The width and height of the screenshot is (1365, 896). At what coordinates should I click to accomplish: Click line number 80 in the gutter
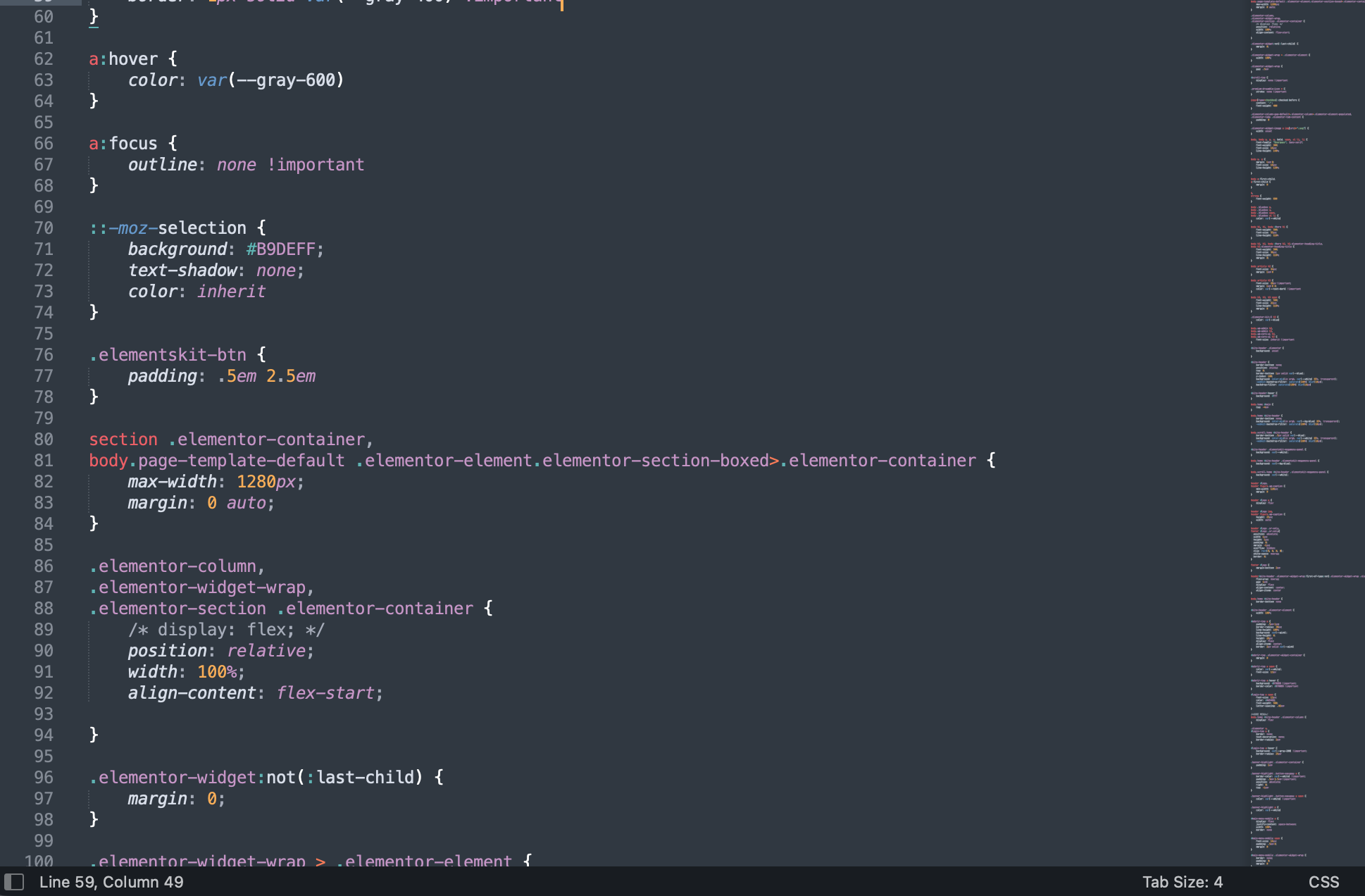pyautogui.click(x=44, y=440)
